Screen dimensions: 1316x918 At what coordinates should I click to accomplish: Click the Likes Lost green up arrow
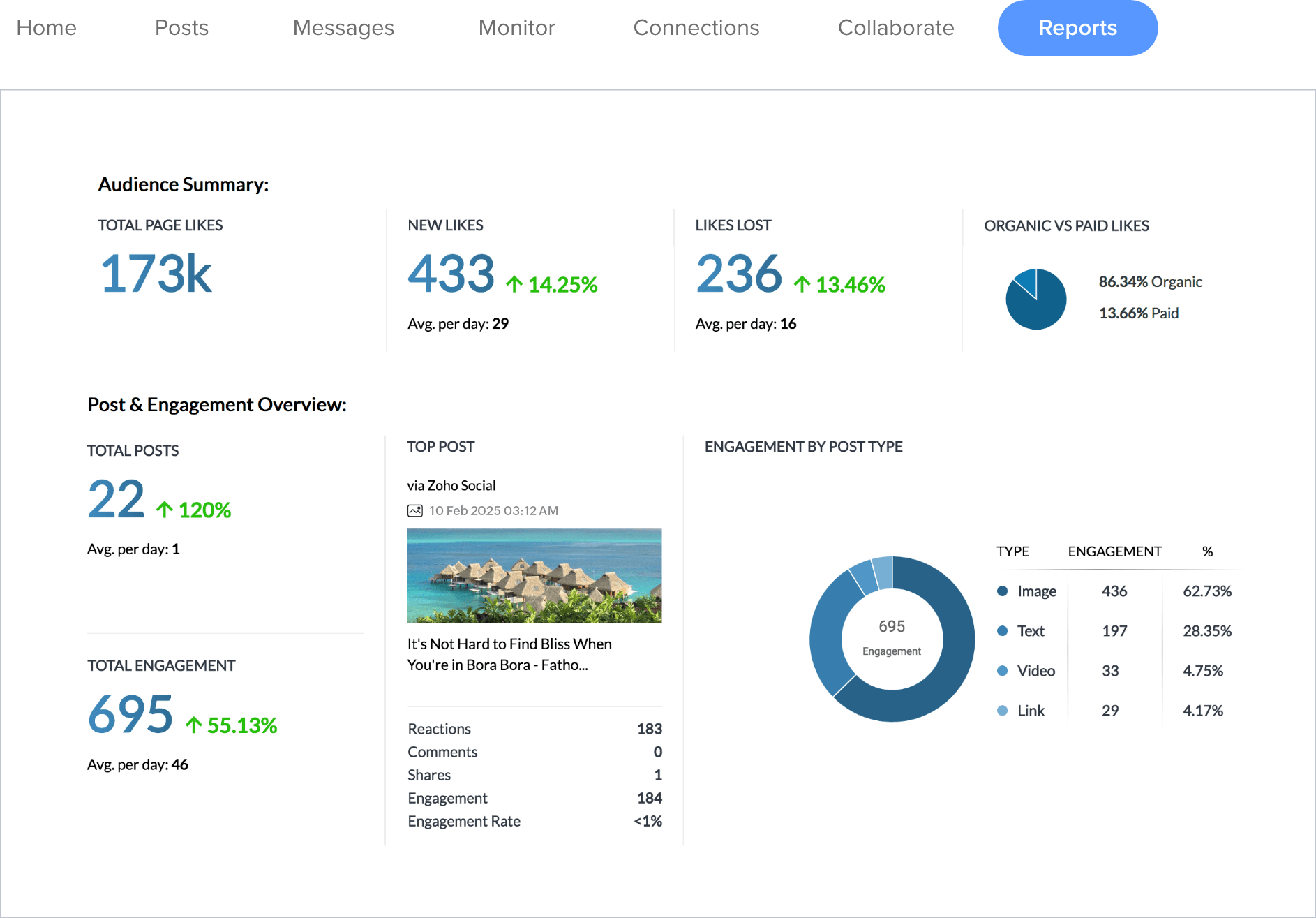tap(802, 284)
